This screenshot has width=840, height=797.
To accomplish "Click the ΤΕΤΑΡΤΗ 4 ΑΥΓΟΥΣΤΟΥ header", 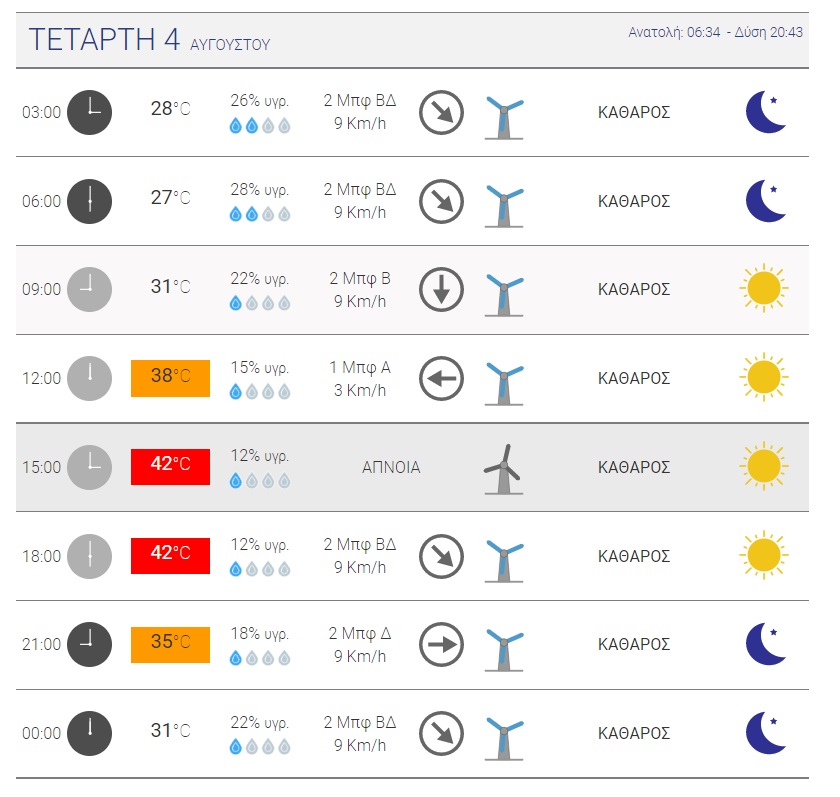I will [149, 40].
